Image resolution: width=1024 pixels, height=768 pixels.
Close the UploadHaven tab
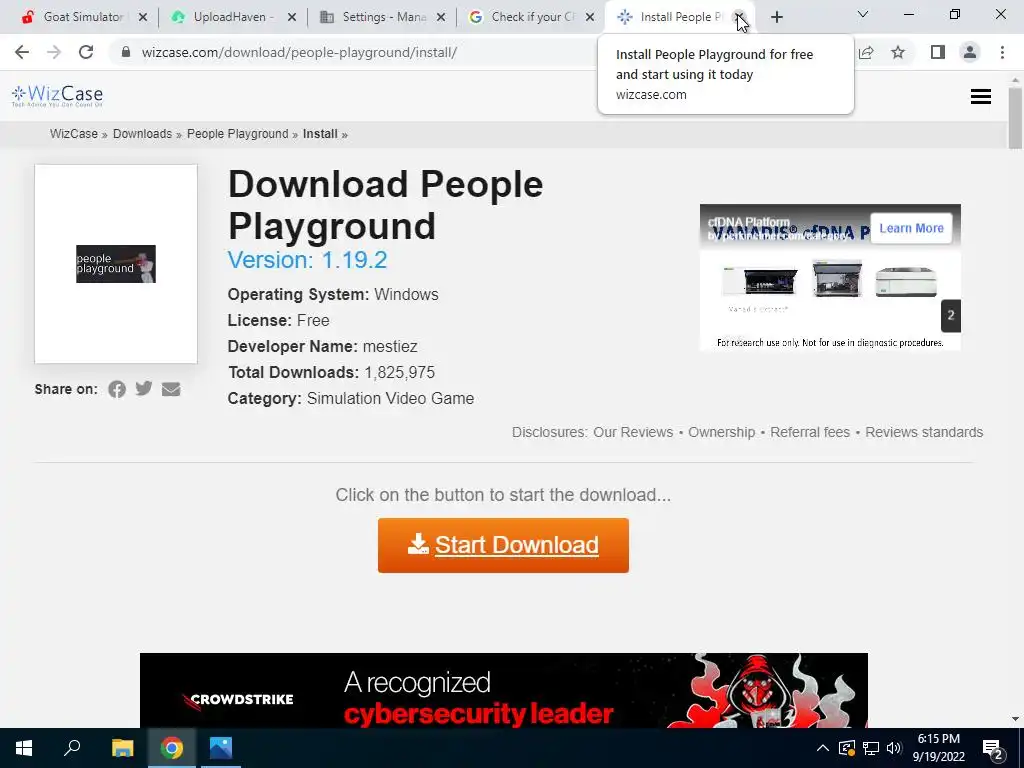292,17
